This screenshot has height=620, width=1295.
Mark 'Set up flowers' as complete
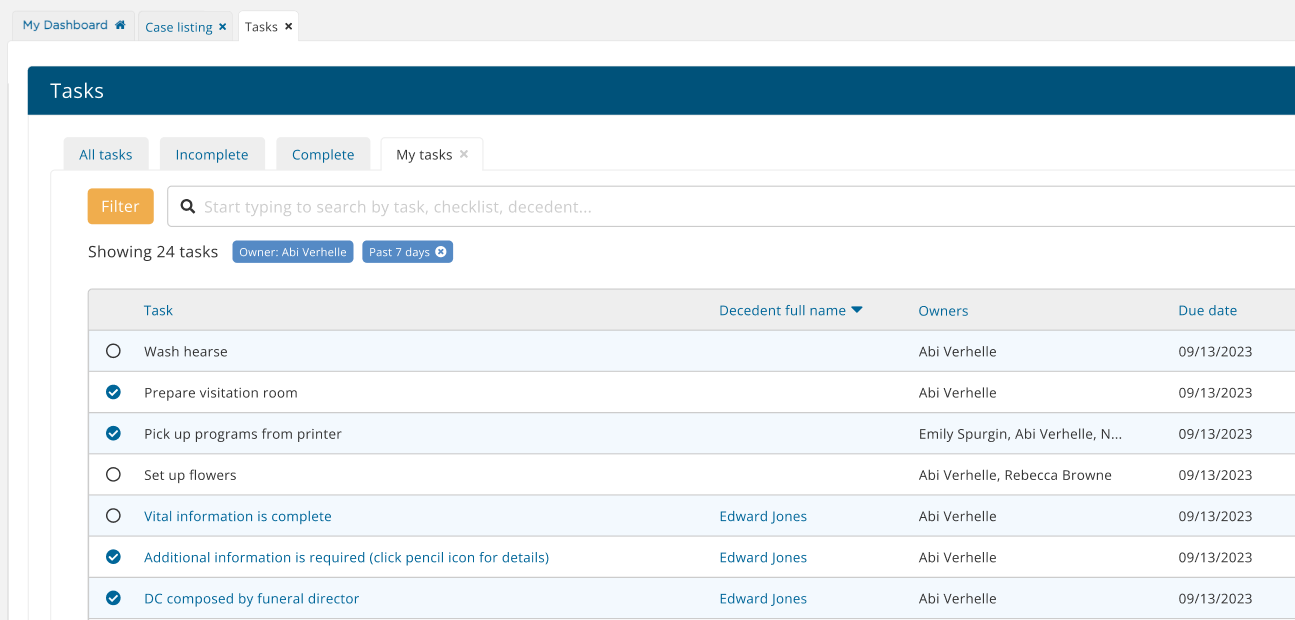coord(113,474)
